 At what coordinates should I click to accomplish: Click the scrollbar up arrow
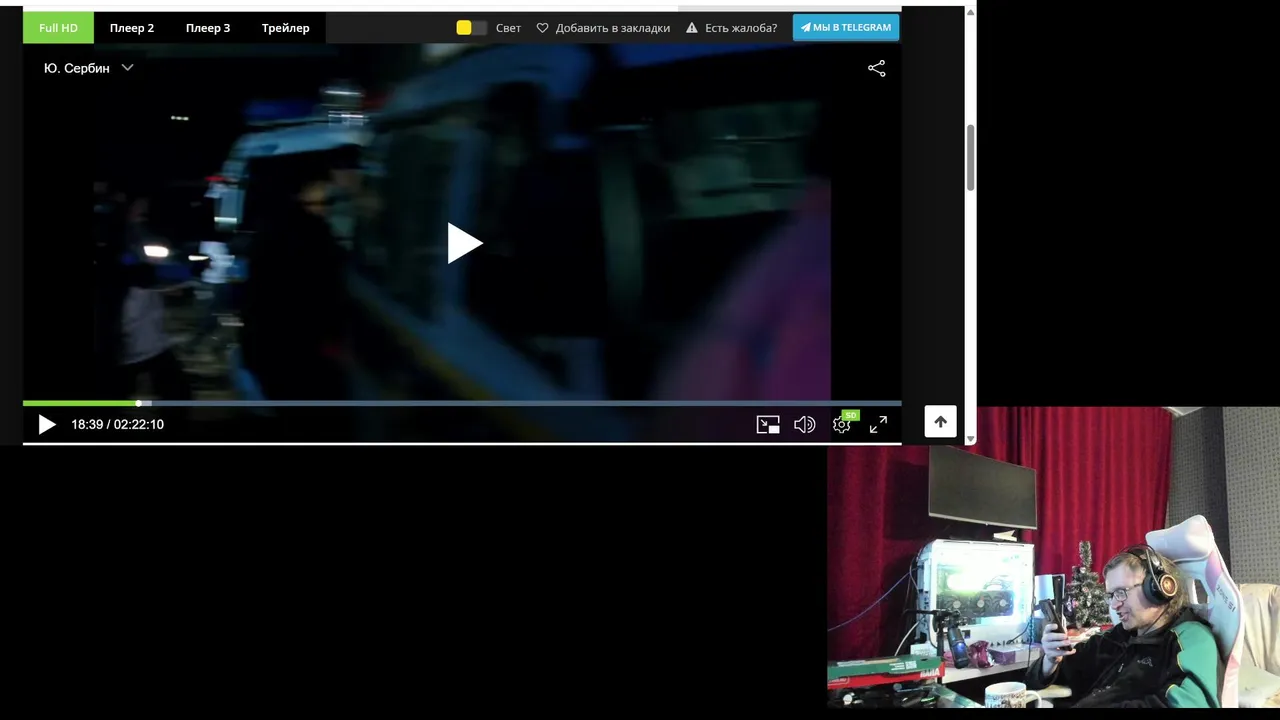[x=970, y=12]
